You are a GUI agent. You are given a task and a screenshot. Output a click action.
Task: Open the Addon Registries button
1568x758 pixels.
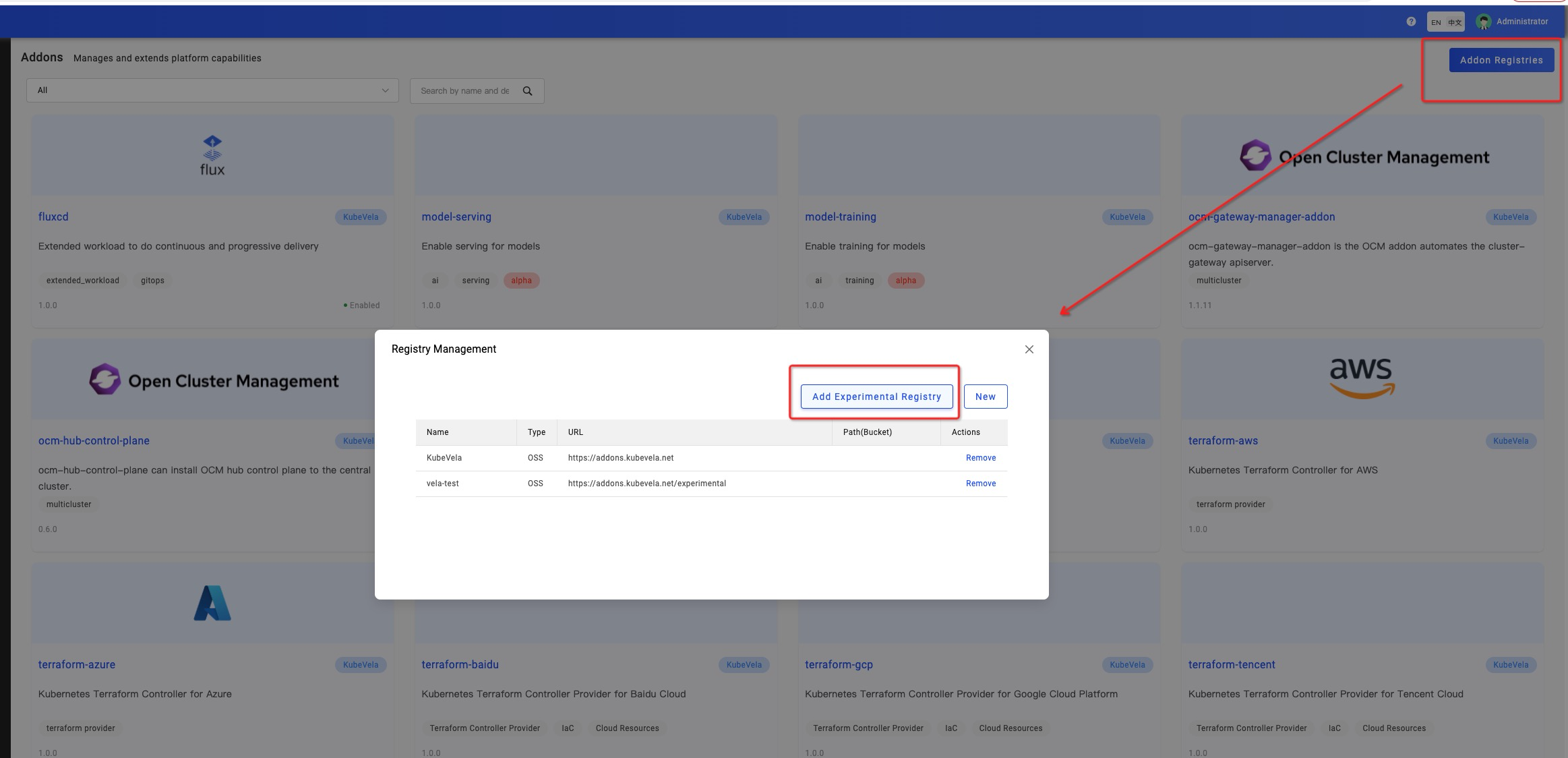(x=1501, y=60)
